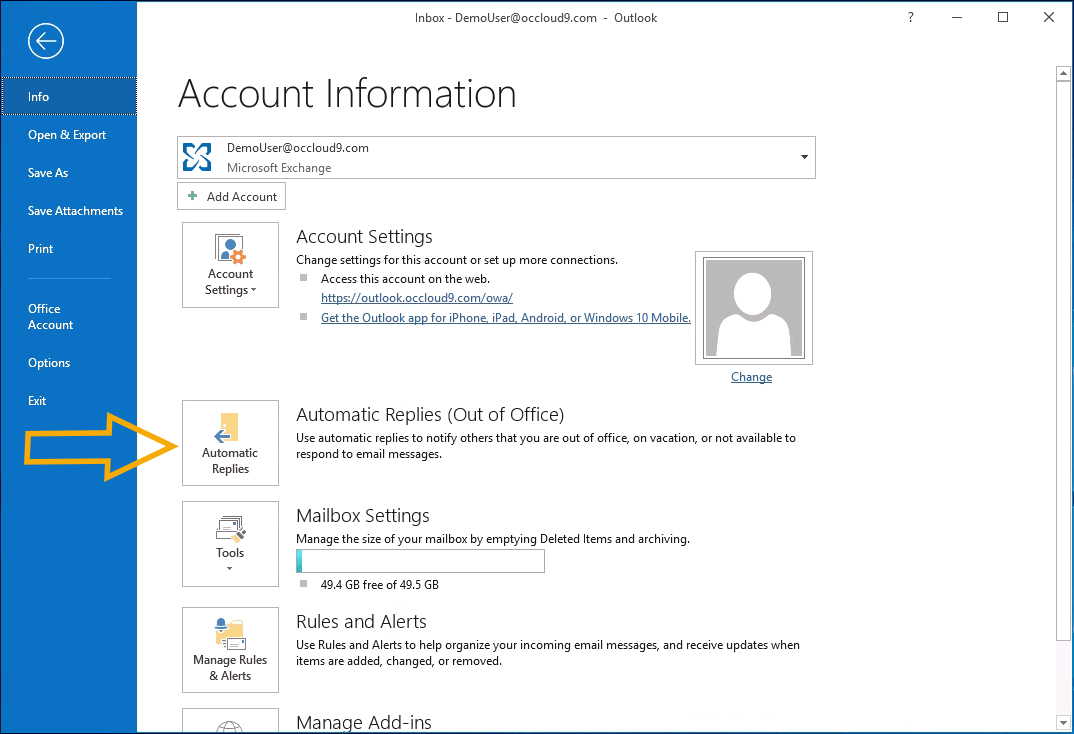Viewport: 1074px width, 734px height.
Task: Go back using the circled arrow
Action: 46,41
